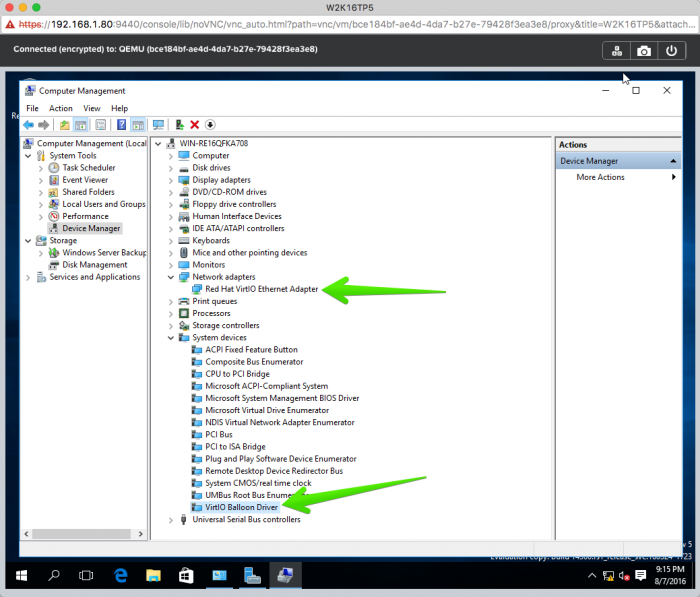
Task: Select the PCI Bus device
Action: (219, 435)
